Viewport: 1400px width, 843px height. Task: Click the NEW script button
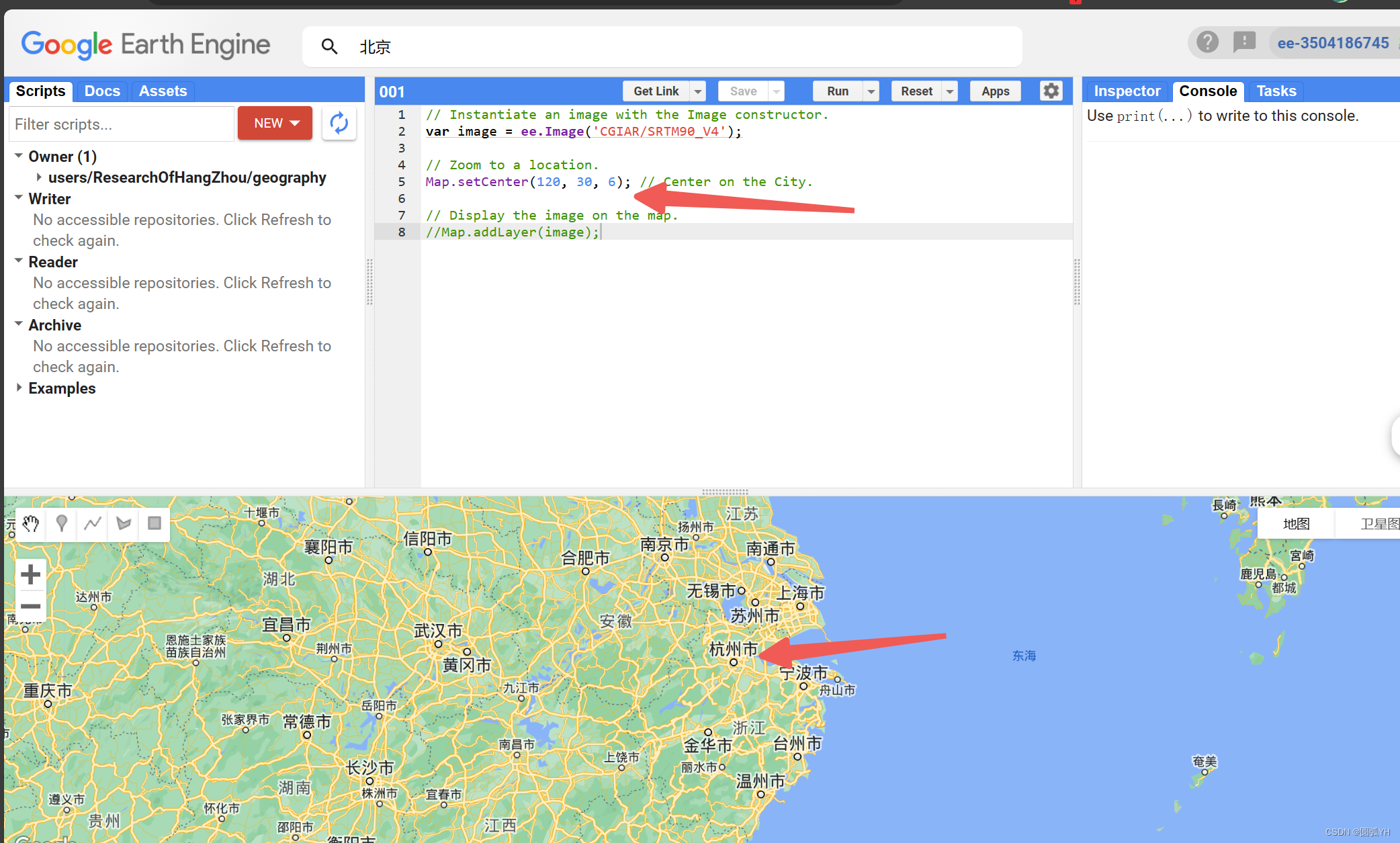(x=274, y=123)
